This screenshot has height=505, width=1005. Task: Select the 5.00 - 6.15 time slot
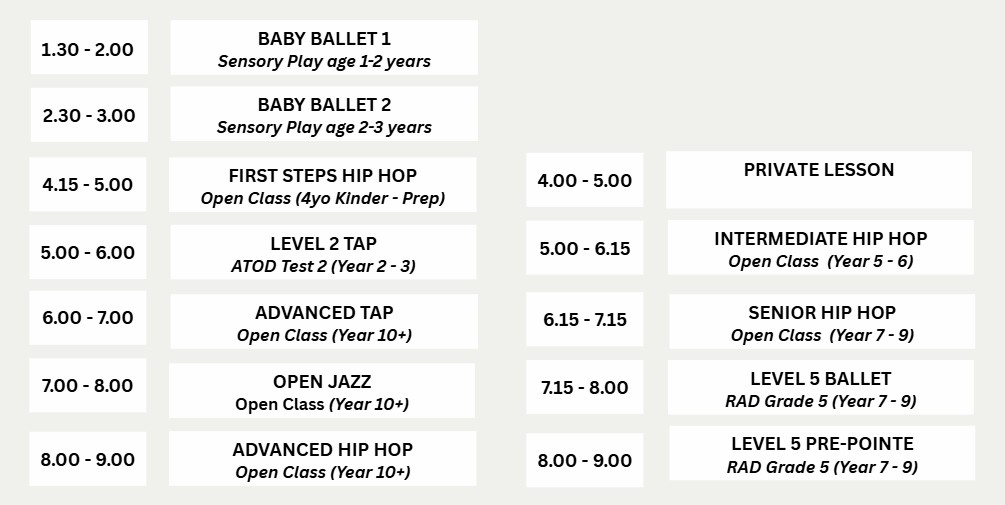tap(585, 248)
